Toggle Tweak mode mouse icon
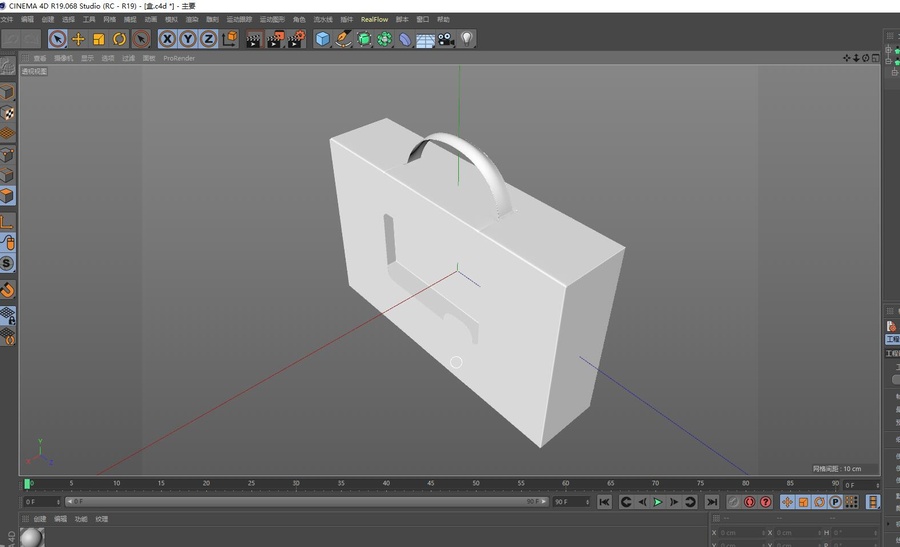This screenshot has height=547, width=900. [x=7, y=242]
